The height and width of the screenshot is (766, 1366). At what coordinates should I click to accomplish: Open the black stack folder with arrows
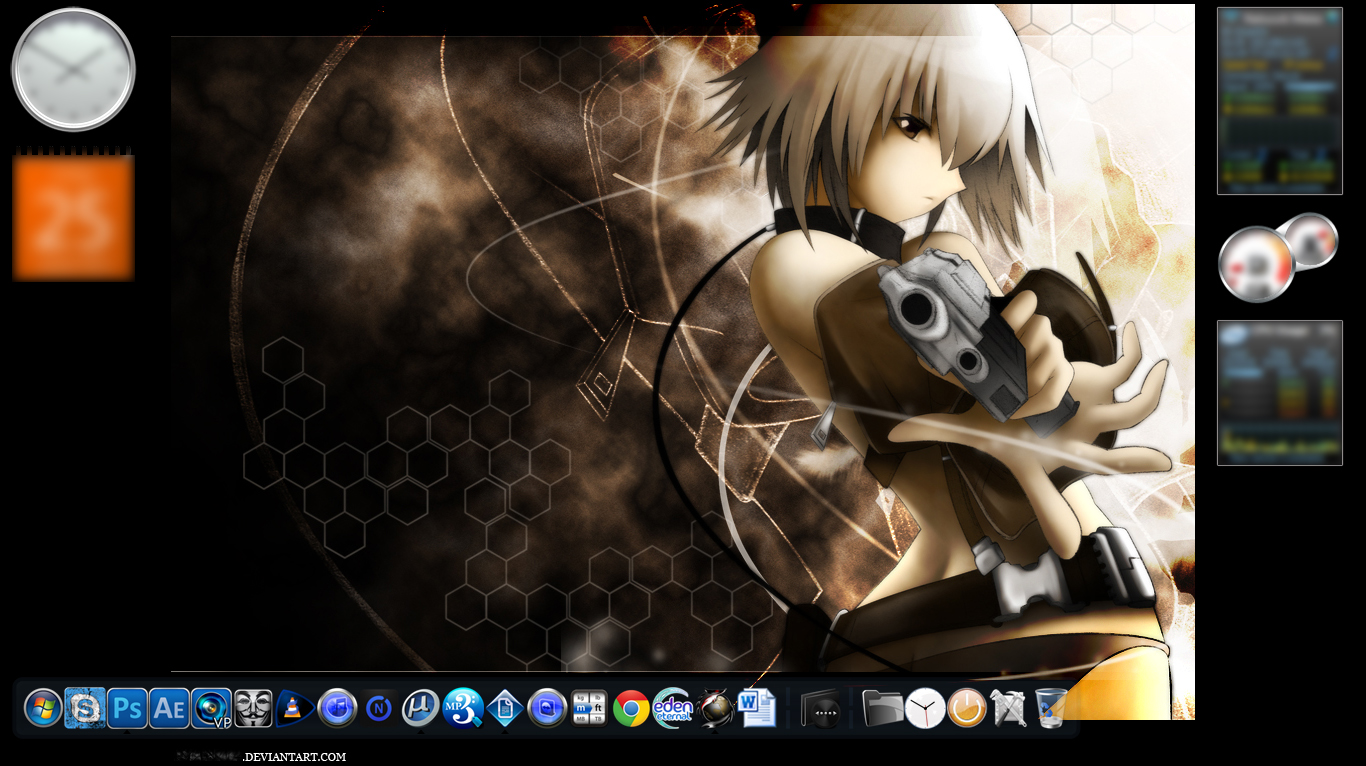820,708
